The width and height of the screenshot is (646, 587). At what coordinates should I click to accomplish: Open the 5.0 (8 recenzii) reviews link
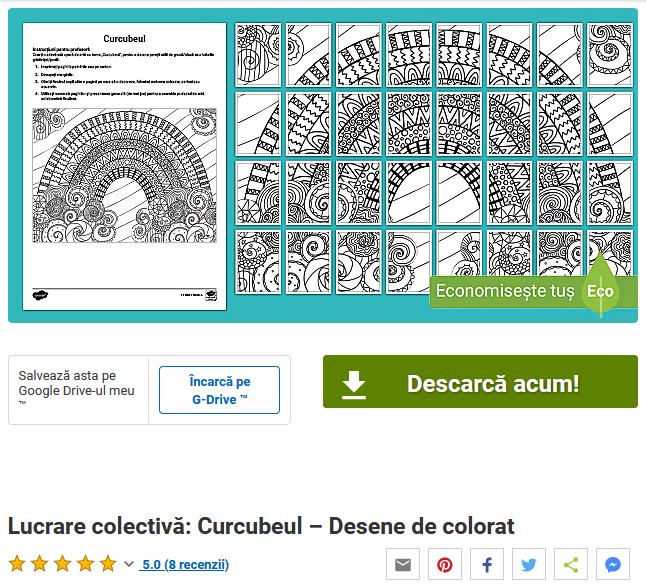pyautogui.click(x=184, y=564)
